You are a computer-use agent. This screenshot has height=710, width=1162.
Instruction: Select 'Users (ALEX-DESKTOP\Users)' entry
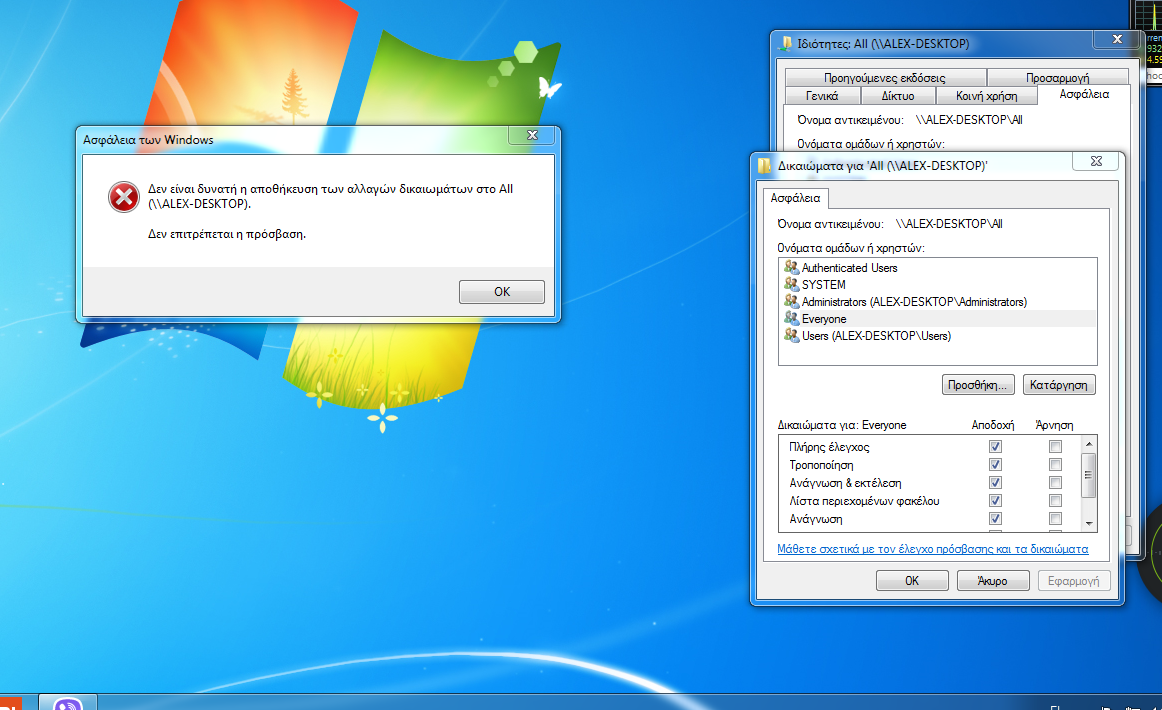[x=876, y=336]
